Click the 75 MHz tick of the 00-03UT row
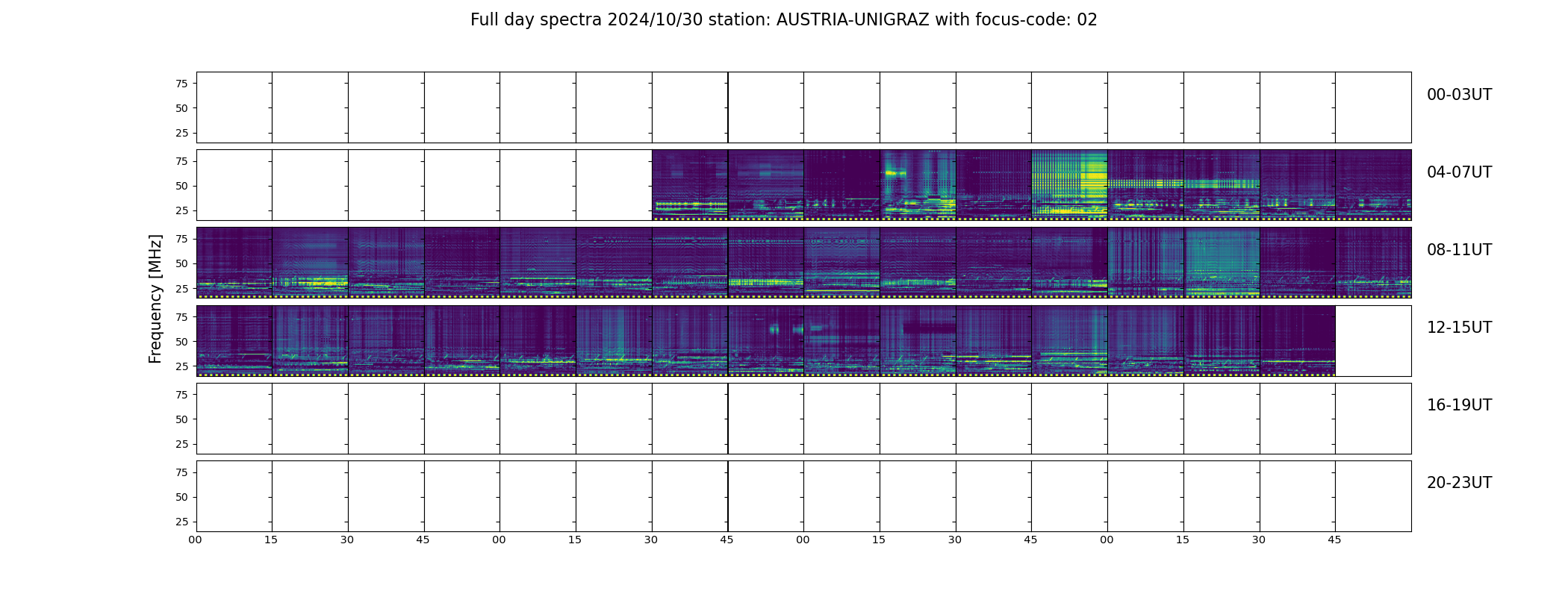This screenshot has height=597, width=1568. tap(181, 84)
